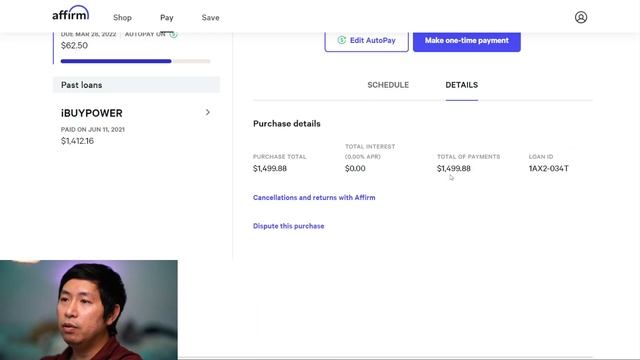Click the $1,499.88 total of payments value
The height and width of the screenshot is (360, 640).
[x=453, y=168]
